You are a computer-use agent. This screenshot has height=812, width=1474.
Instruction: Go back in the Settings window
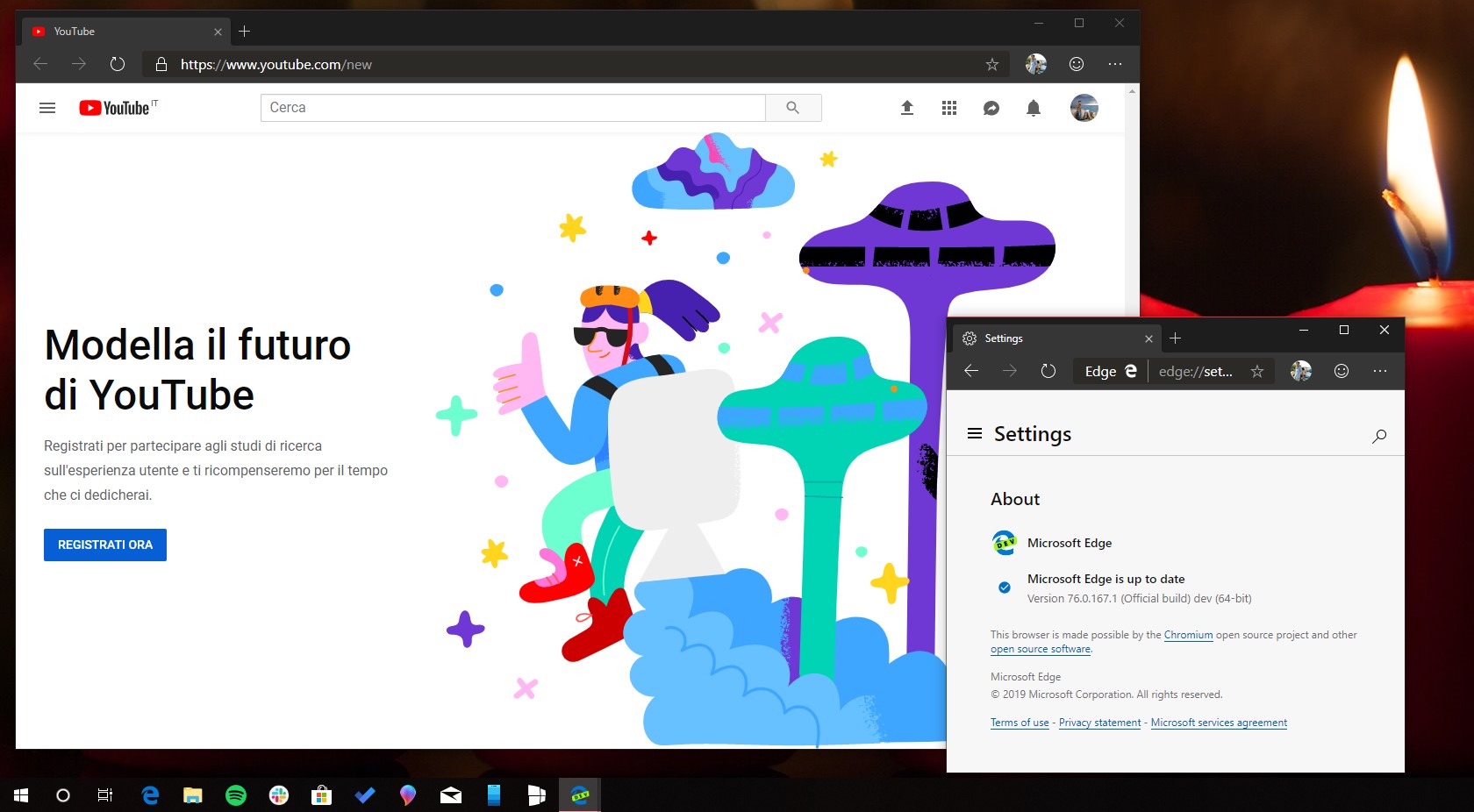pyautogui.click(x=971, y=371)
